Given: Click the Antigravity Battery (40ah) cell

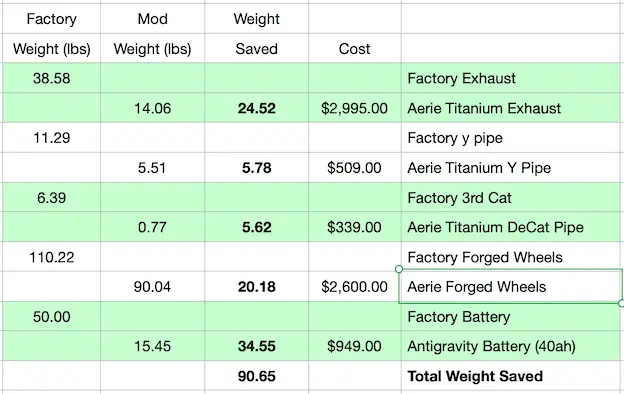Looking at the screenshot, I should pos(512,346).
